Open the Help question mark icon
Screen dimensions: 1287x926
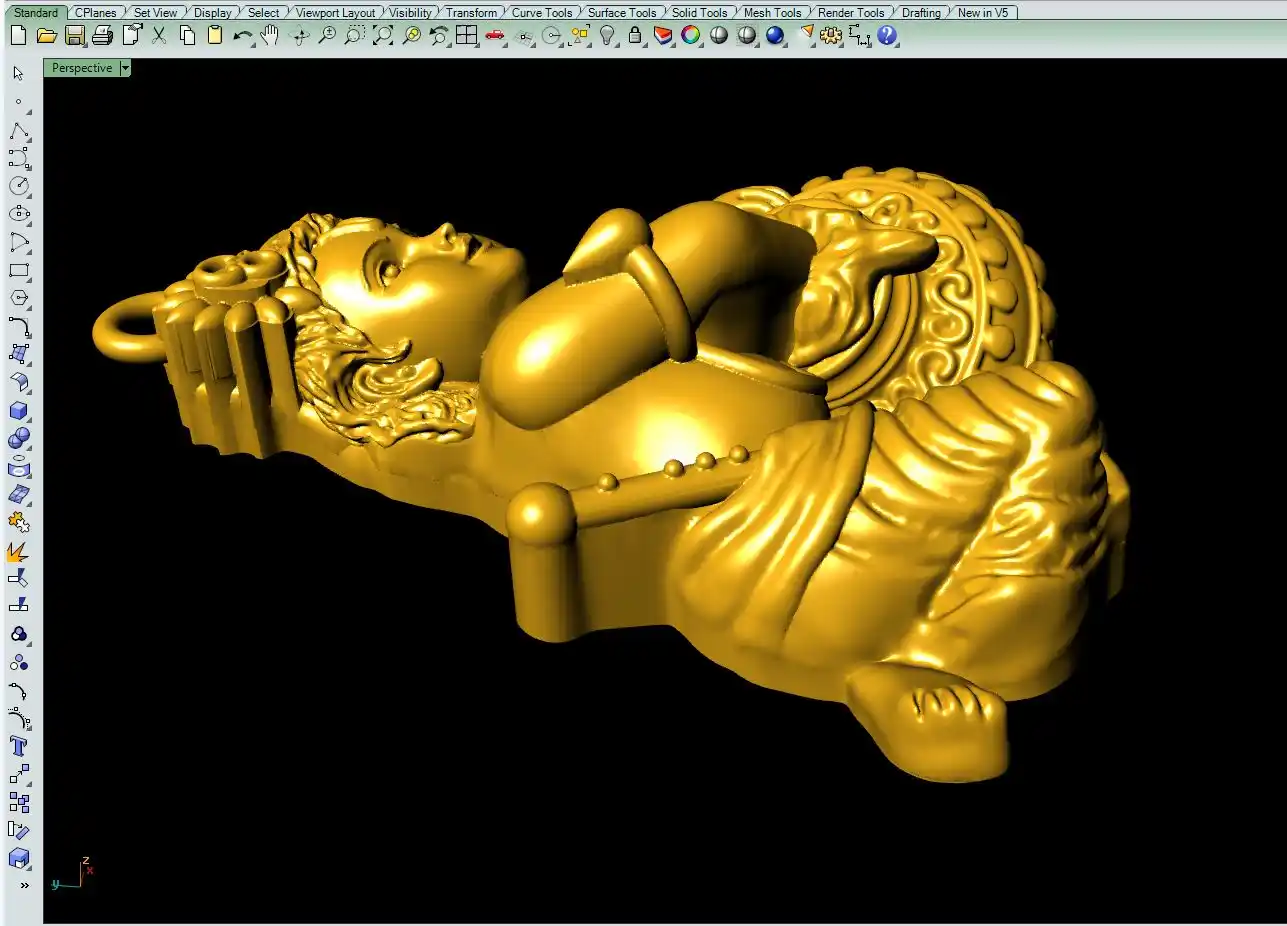[887, 36]
